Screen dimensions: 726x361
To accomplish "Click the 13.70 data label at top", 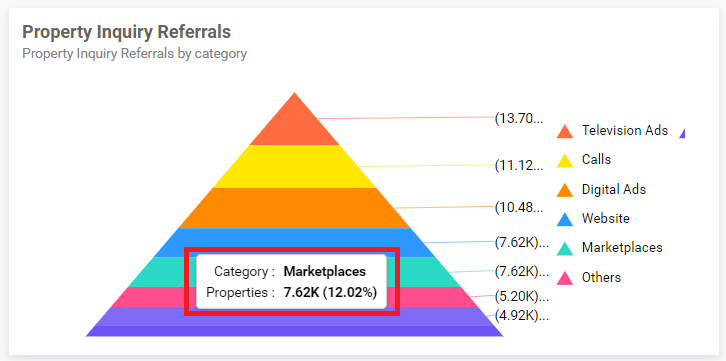I will click(x=519, y=118).
